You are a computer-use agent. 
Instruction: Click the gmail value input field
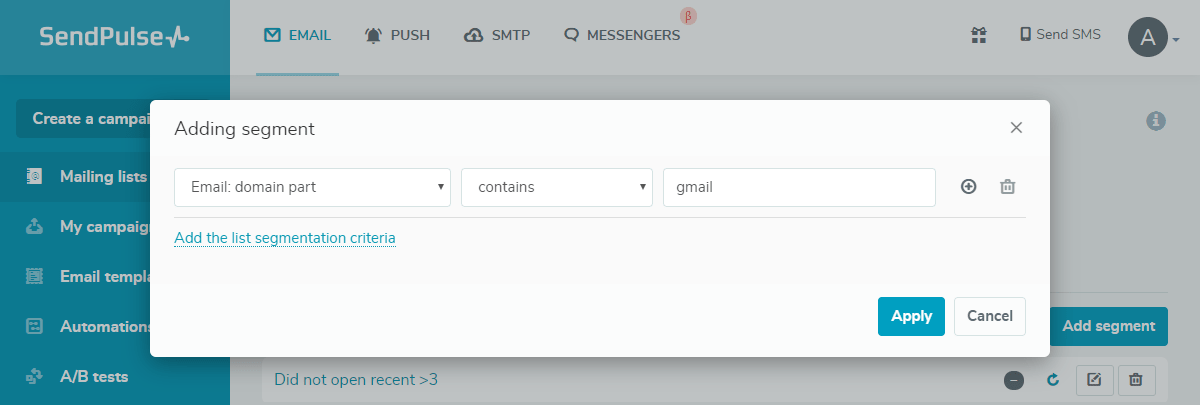coord(799,187)
